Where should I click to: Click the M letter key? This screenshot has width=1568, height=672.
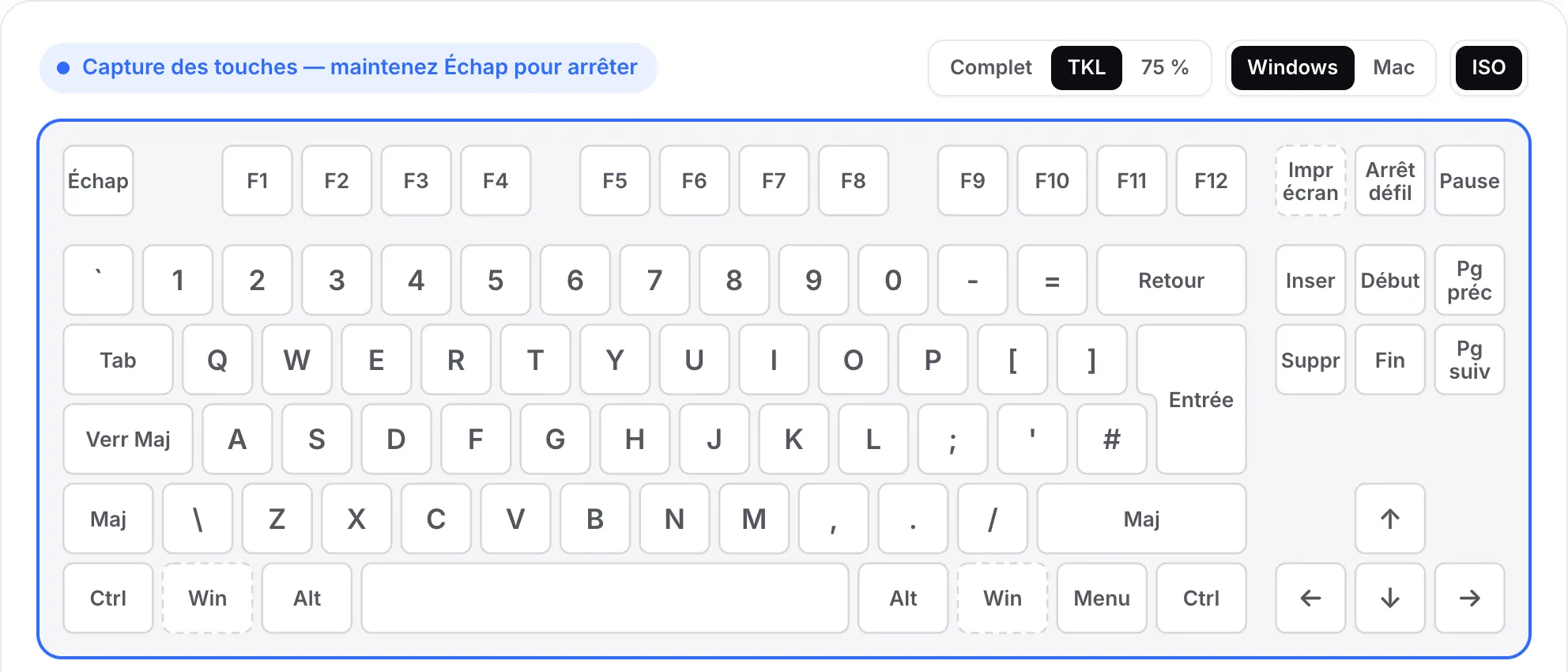pyautogui.click(x=754, y=519)
